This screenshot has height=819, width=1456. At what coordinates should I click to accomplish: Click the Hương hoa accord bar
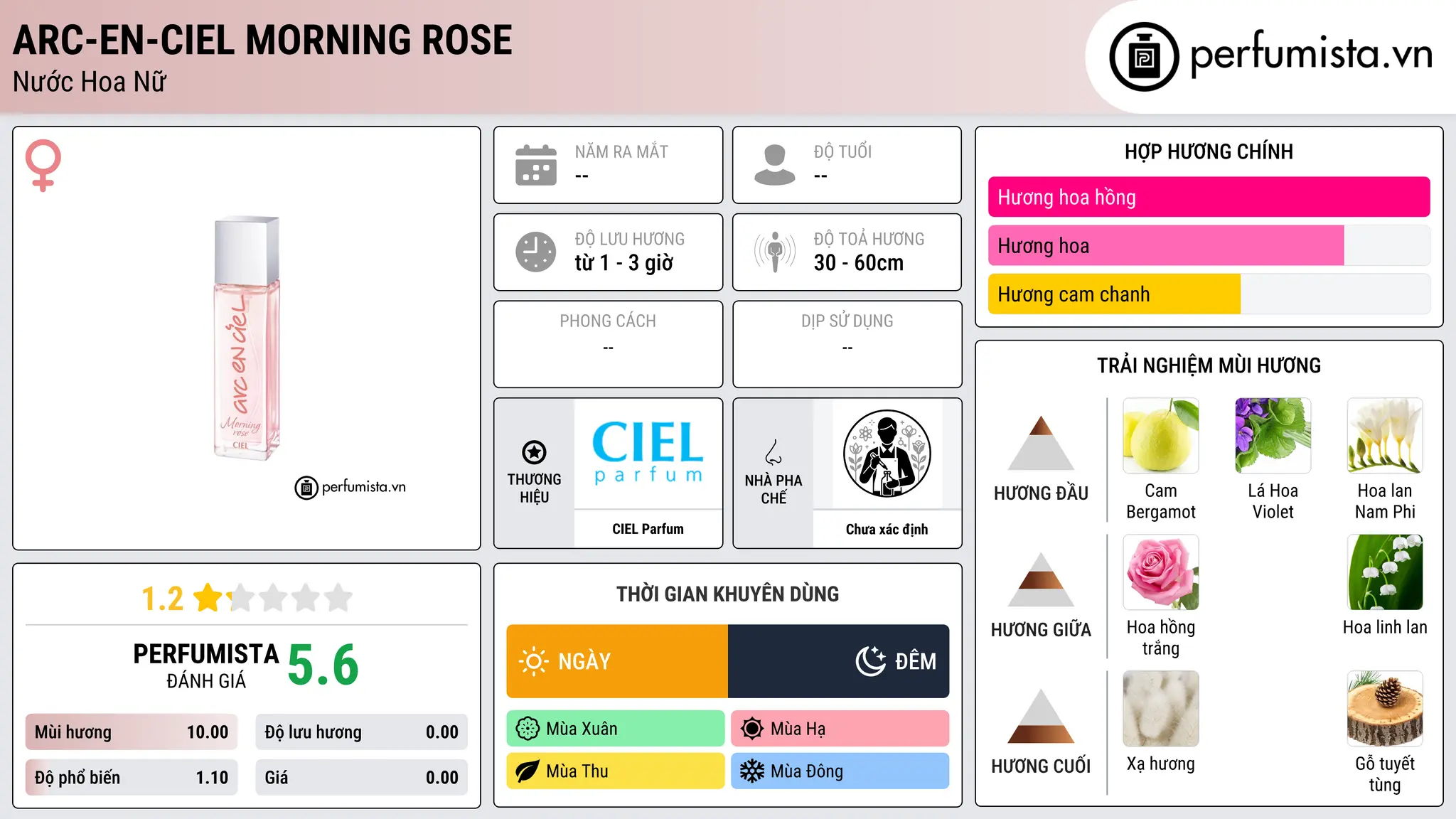(1209, 245)
